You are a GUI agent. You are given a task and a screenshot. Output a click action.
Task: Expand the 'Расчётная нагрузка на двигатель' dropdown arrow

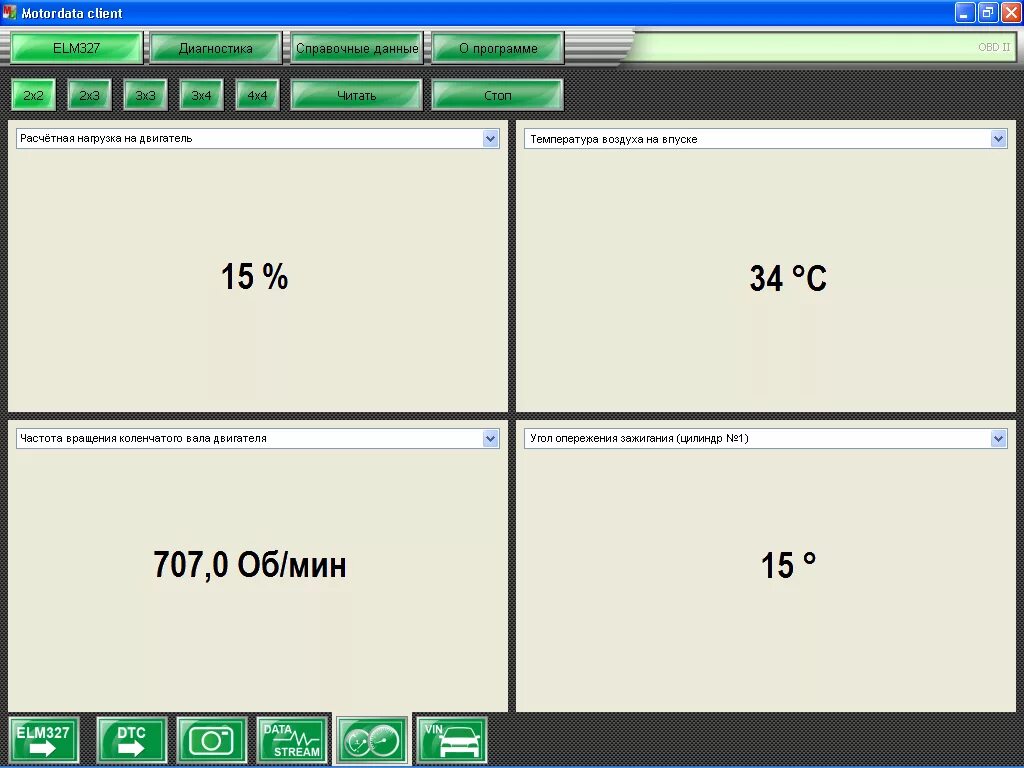point(490,138)
